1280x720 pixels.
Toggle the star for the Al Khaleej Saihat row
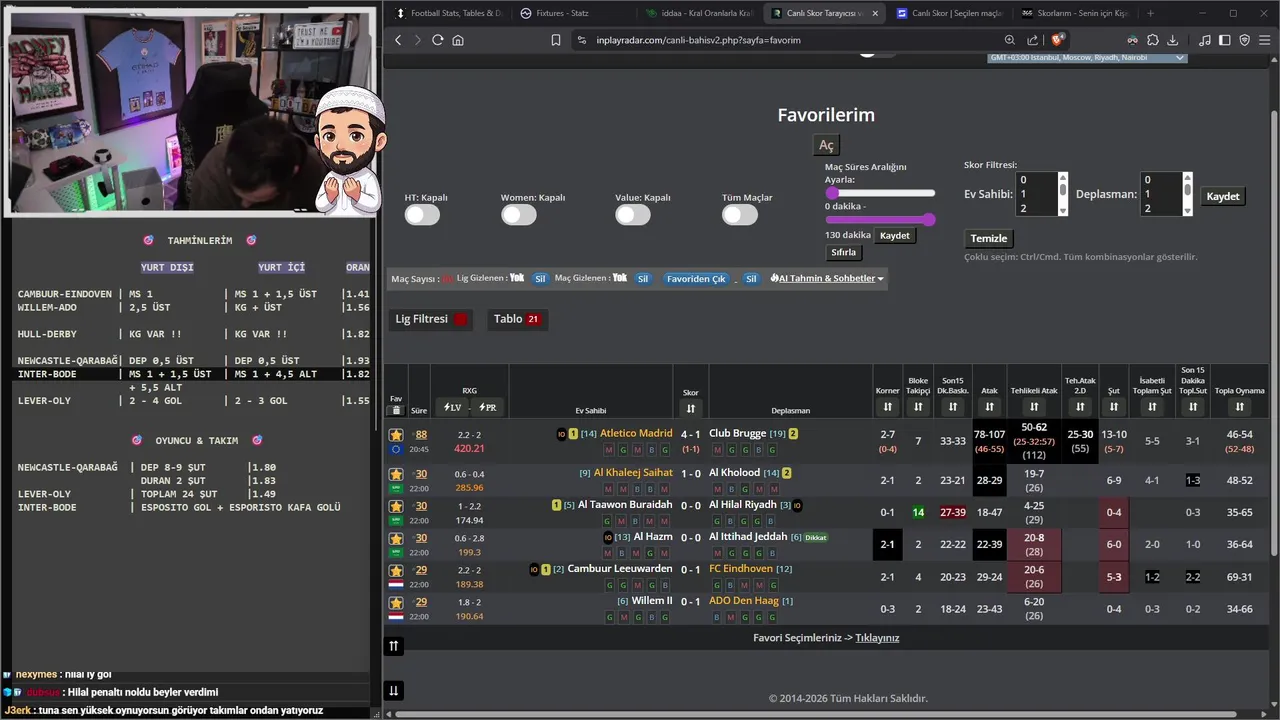click(396, 474)
